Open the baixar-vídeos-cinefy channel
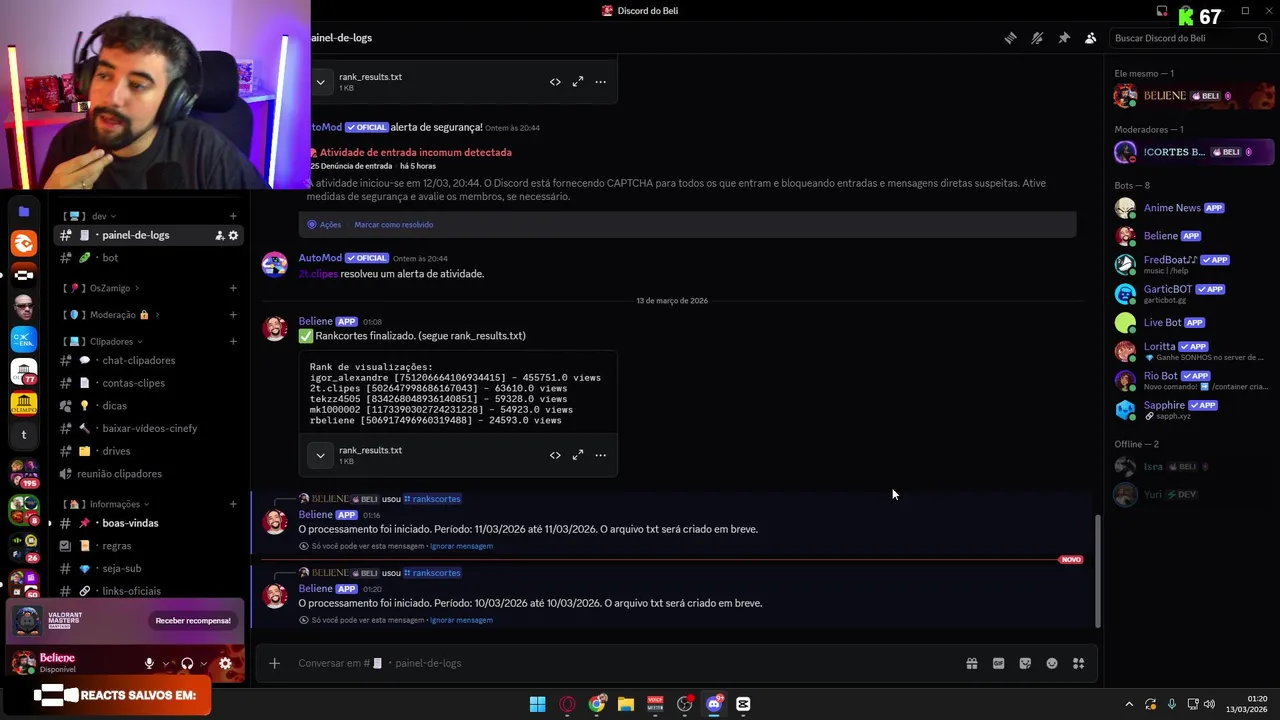 click(148, 428)
